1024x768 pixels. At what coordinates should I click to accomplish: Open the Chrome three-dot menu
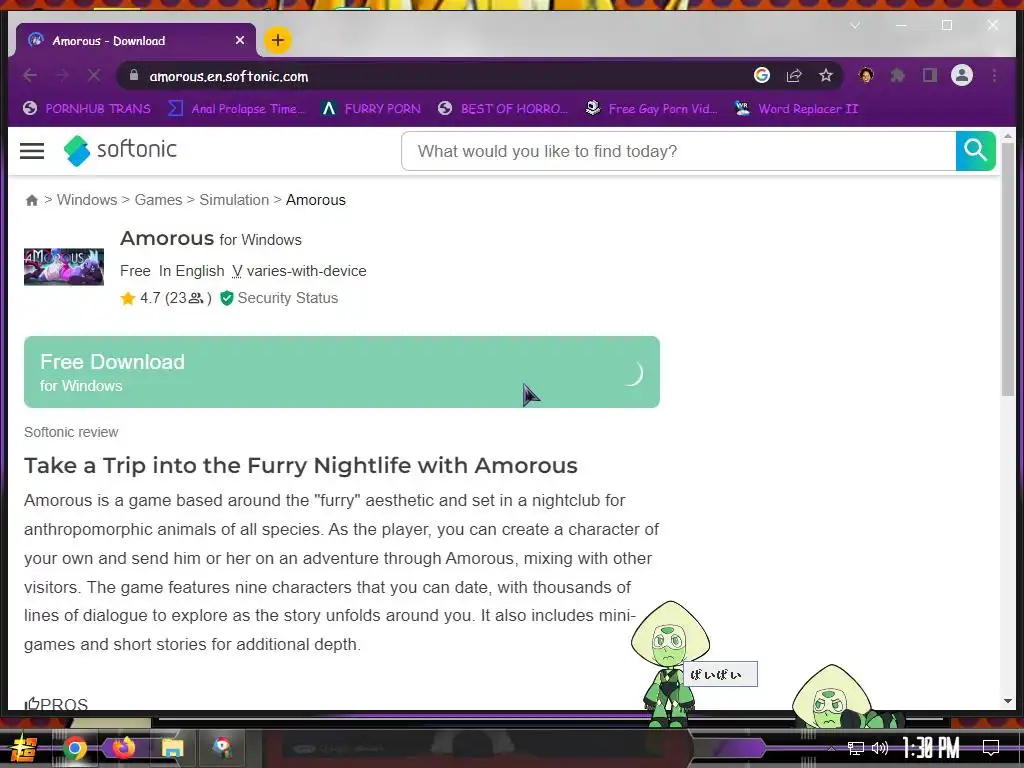pyautogui.click(x=994, y=76)
